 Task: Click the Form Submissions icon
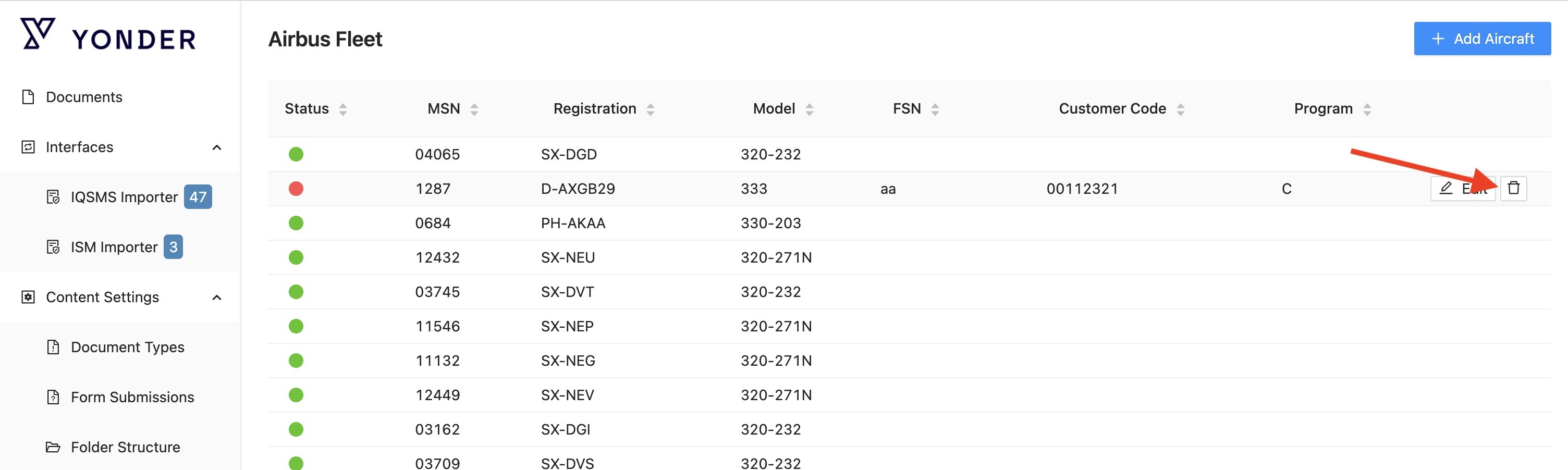(x=54, y=397)
